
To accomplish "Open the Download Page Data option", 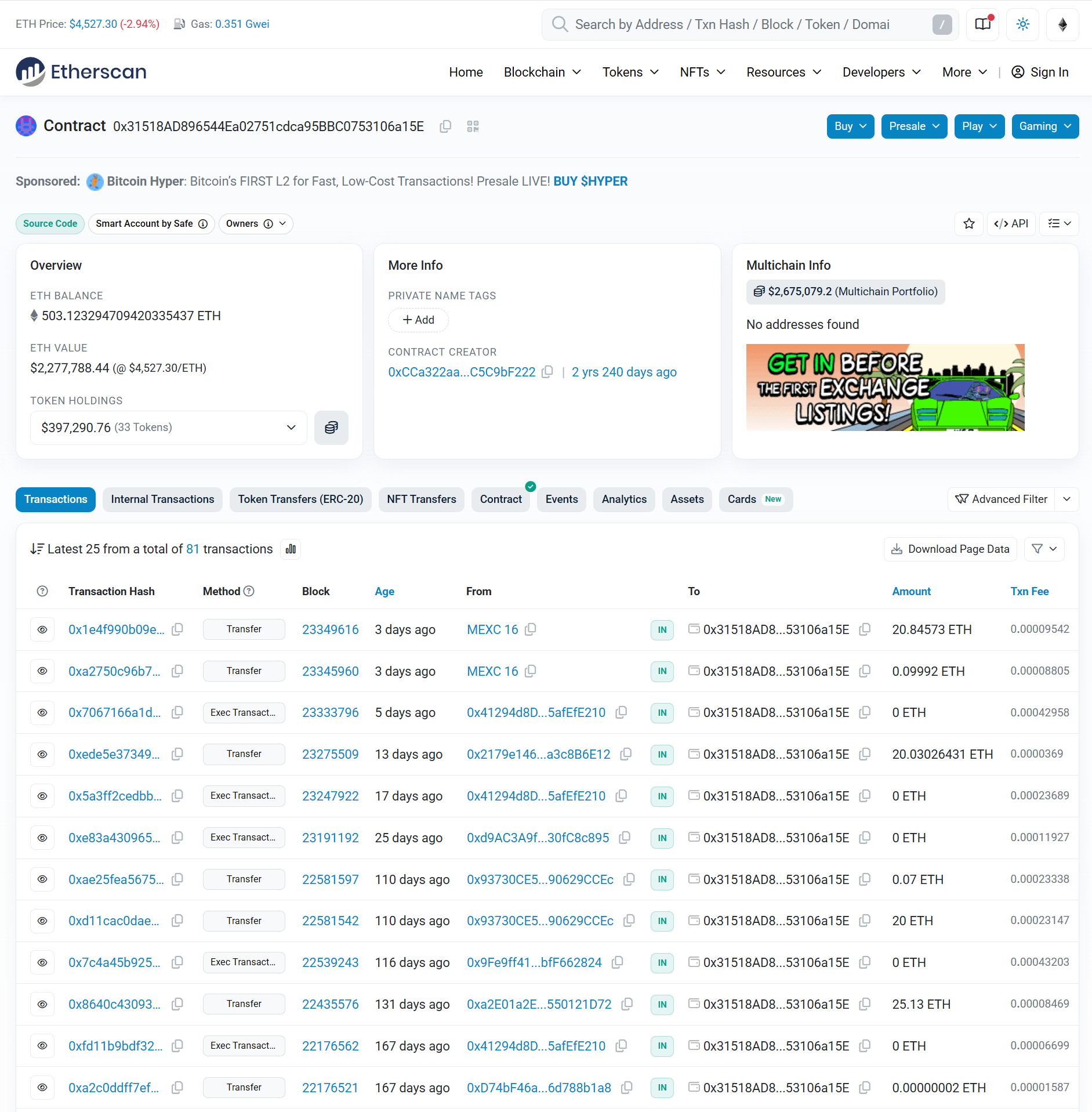I will tap(950, 549).
